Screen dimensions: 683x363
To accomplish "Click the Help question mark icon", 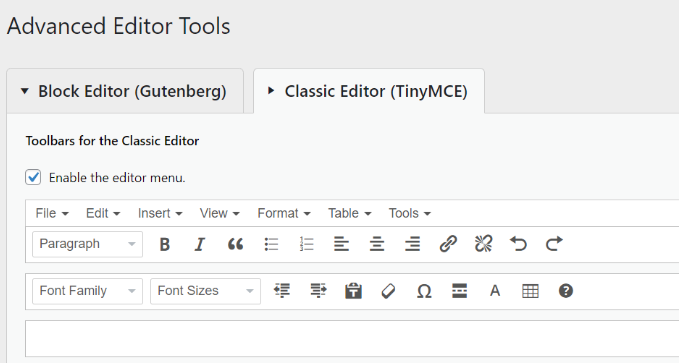I will [x=565, y=291].
